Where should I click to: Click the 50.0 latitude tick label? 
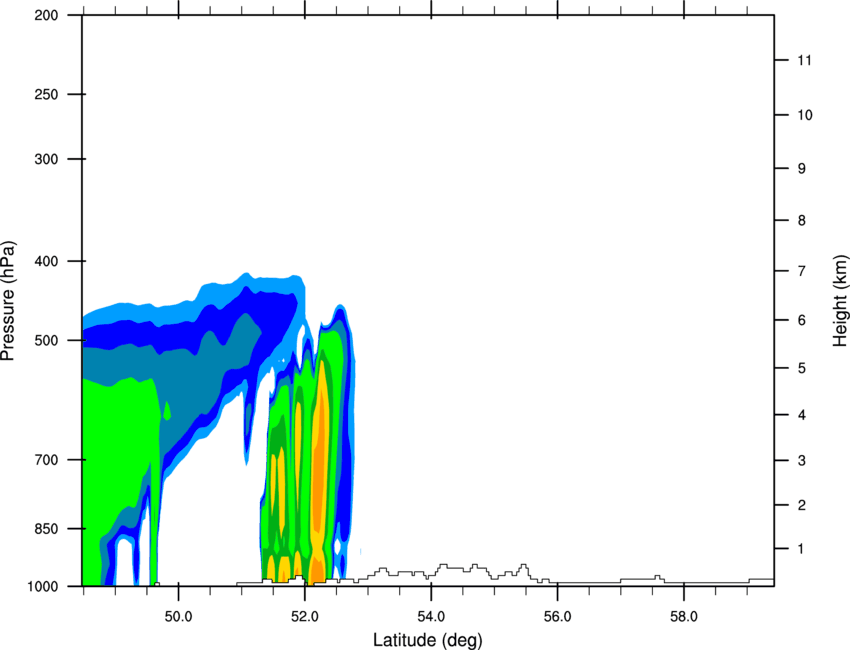[178, 617]
